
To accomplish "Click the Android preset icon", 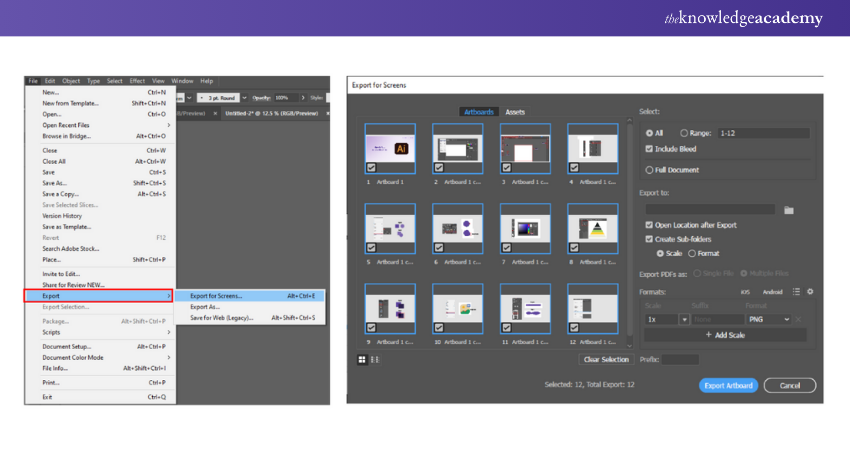I will tap(772, 292).
